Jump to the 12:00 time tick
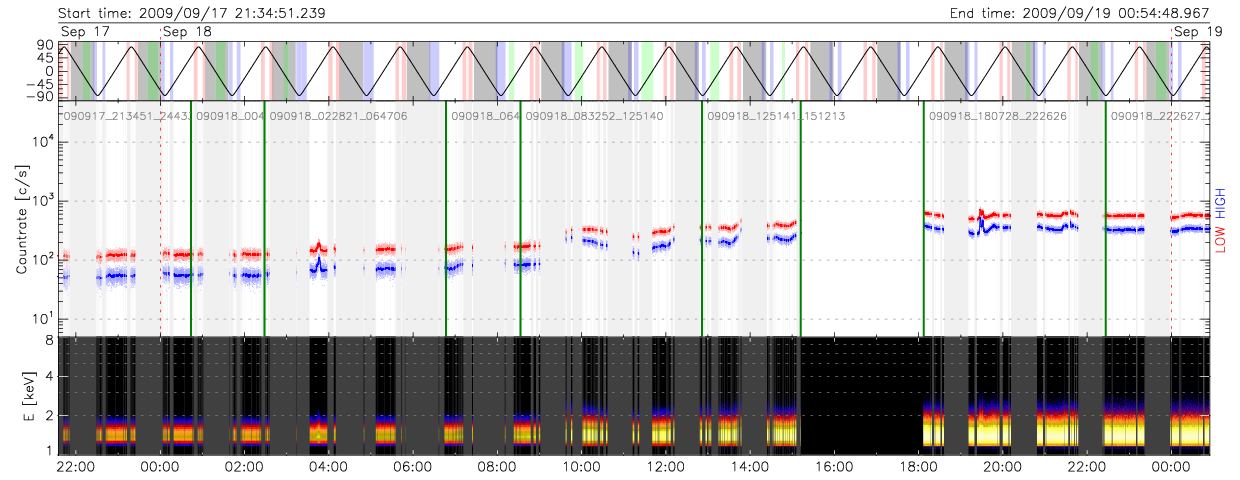The height and width of the screenshot is (480, 1240). tap(666, 466)
